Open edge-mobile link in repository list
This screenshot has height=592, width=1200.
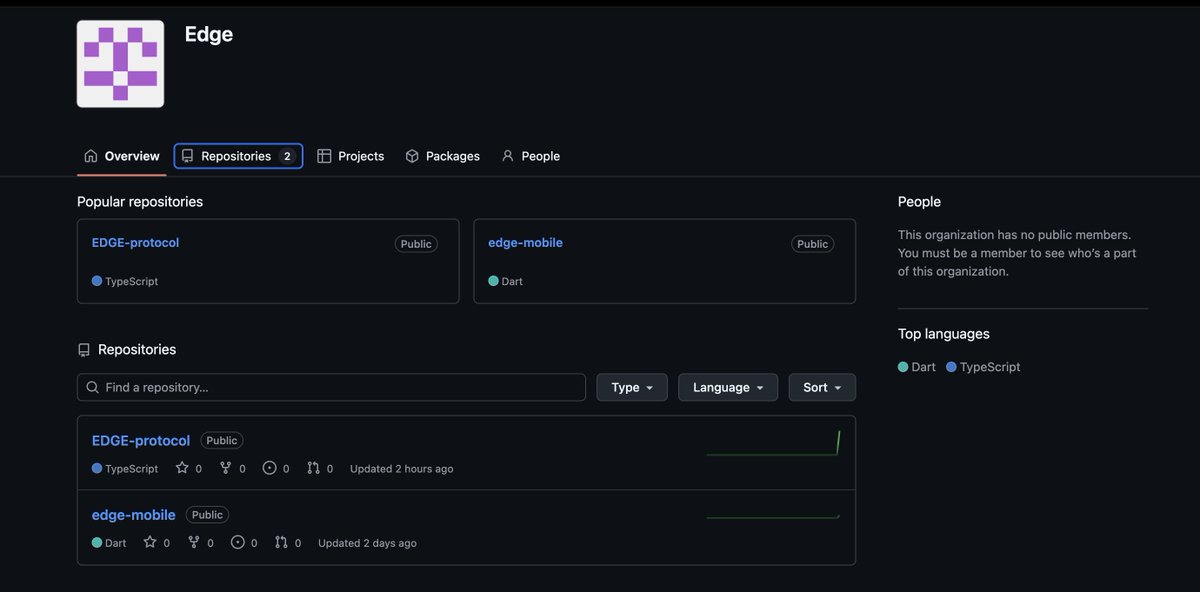point(134,514)
